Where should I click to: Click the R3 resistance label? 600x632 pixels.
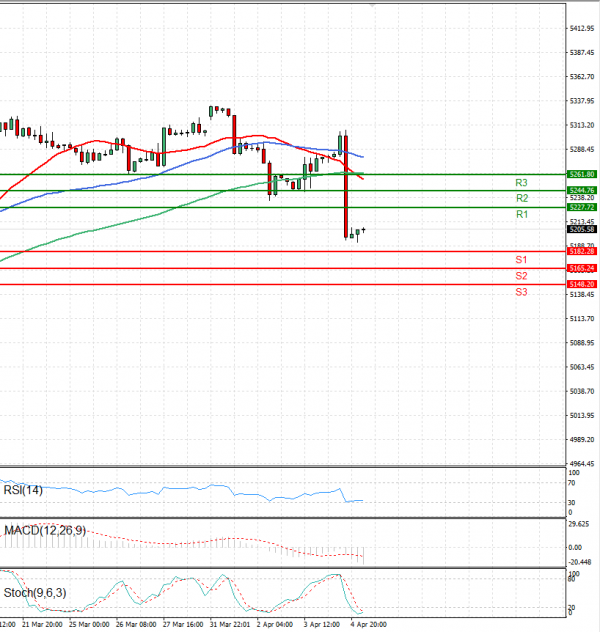(x=521, y=183)
